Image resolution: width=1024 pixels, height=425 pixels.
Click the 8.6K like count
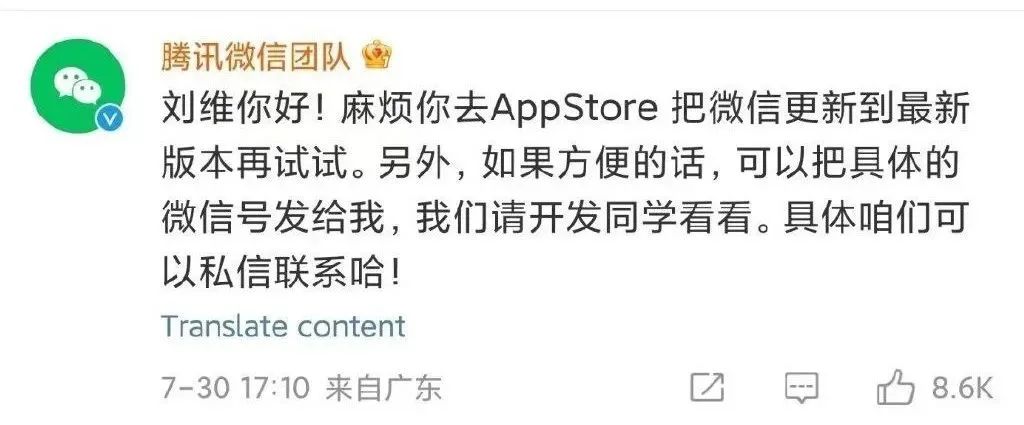click(962, 388)
